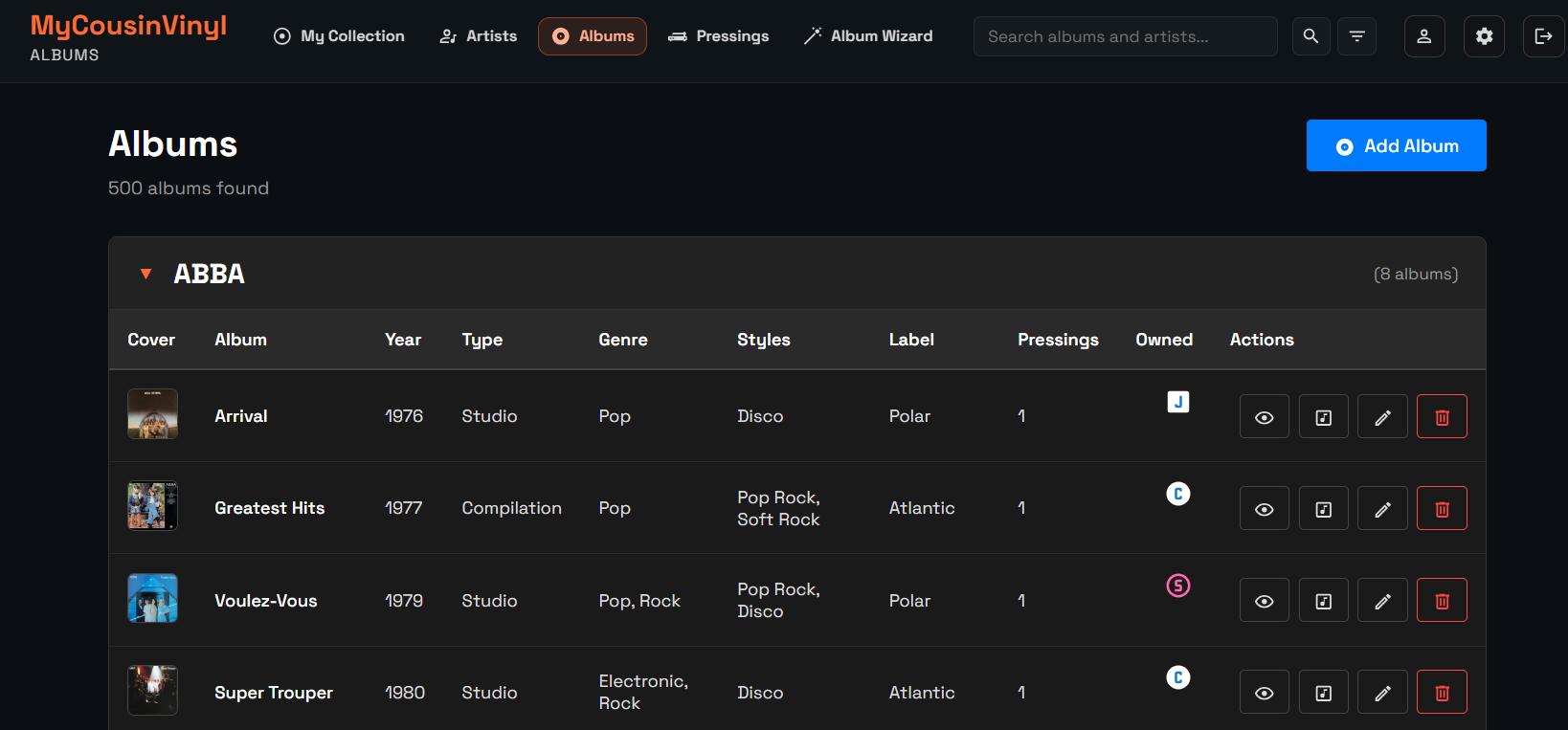The height and width of the screenshot is (730, 1568).
Task: View details for Super Trouper album
Action: [x=1265, y=692]
